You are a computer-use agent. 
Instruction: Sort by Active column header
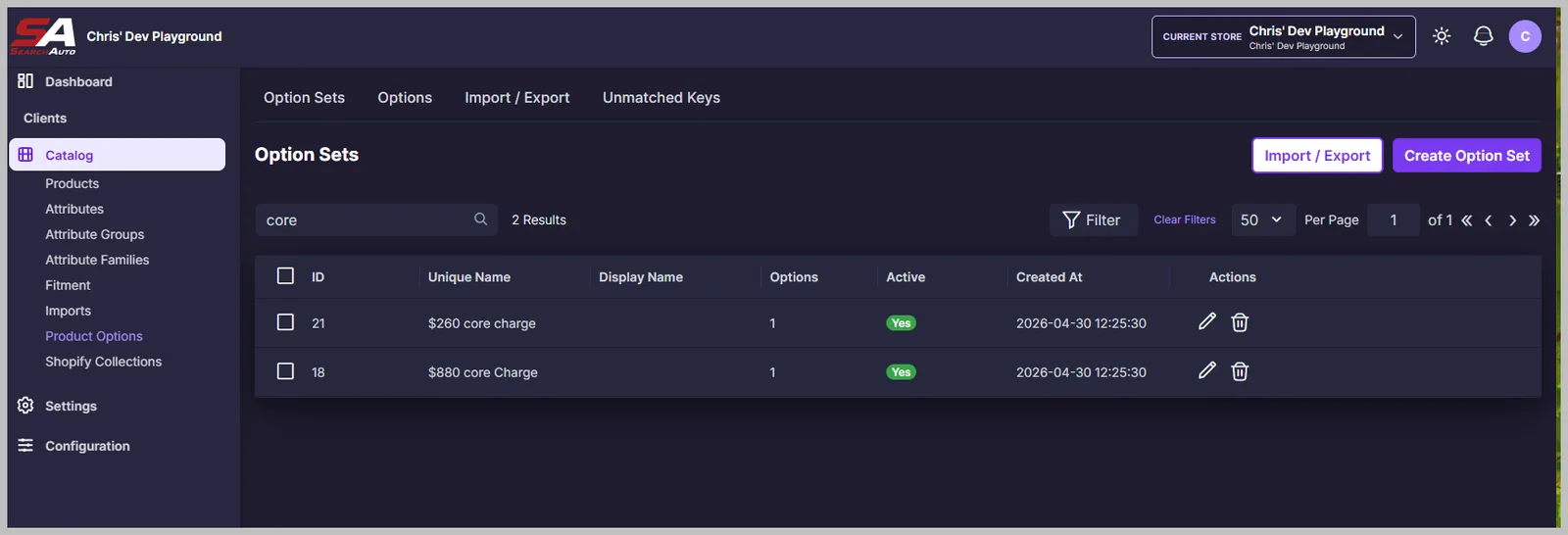pyautogui.click(x=906, y=277)
